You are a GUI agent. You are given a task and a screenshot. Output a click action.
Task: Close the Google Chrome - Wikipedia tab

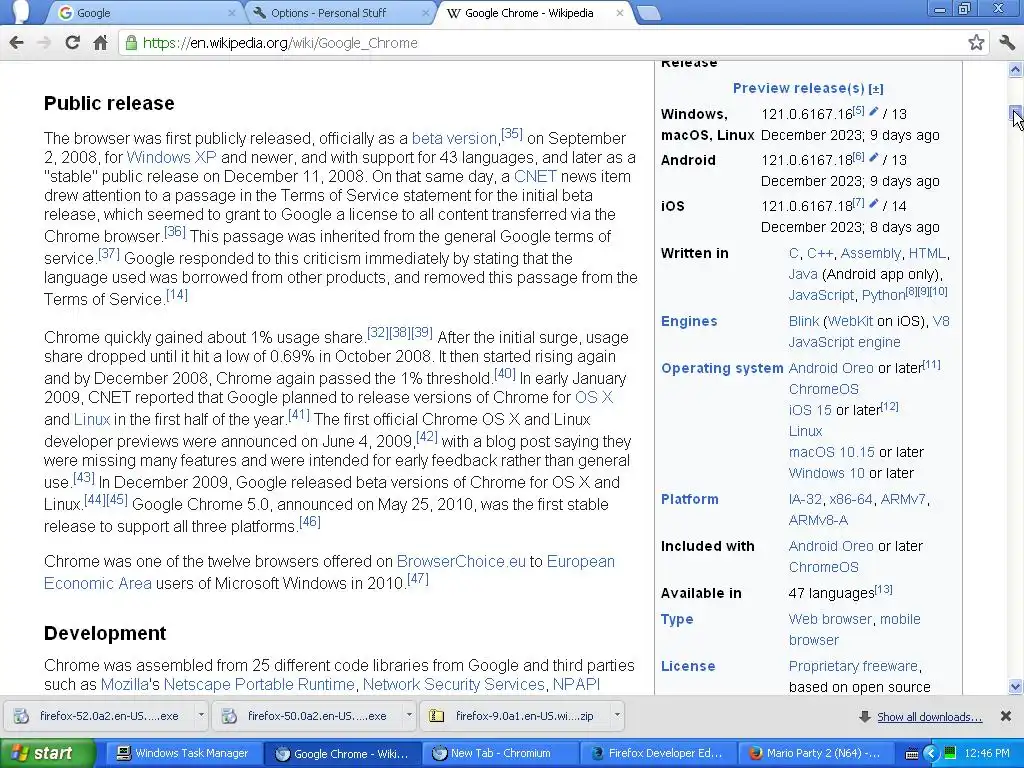(x=620, y=13)
